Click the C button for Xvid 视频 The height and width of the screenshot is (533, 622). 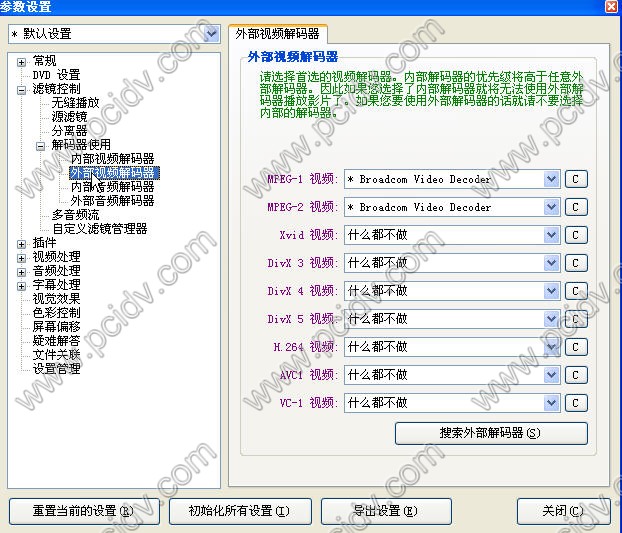pyautogui.click(x=576, y=235)
